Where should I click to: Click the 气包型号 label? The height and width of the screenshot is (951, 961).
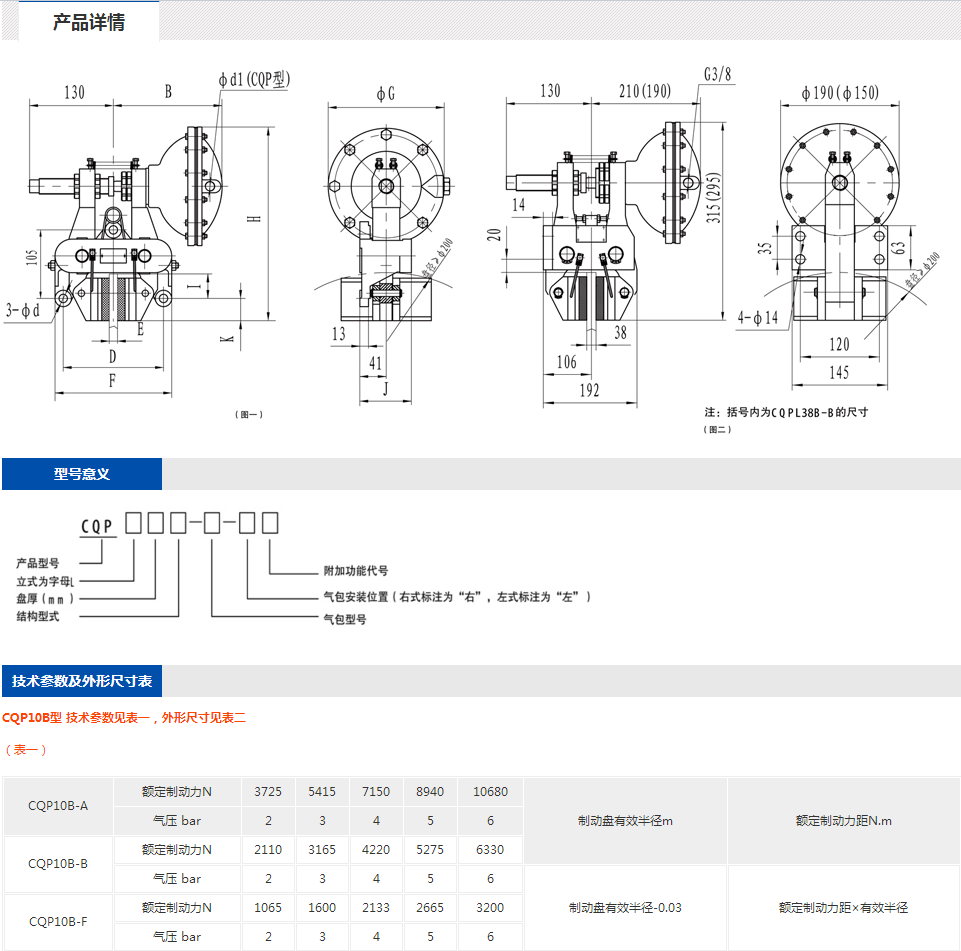pyautogui.click(x=344, y=619)
